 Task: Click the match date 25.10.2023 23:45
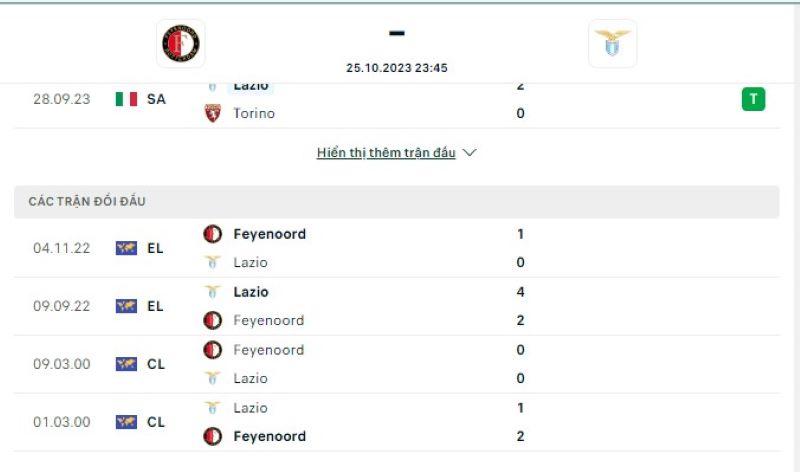396,68
